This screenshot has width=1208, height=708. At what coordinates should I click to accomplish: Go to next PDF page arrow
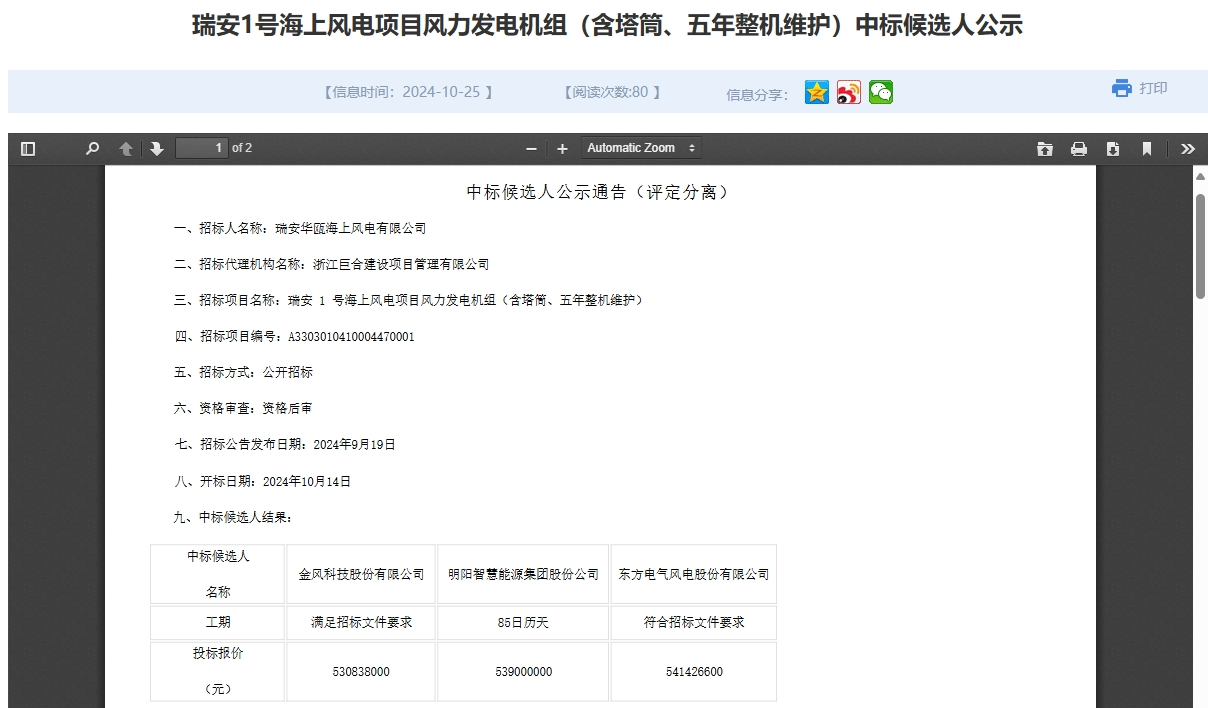(x=157, y=148)
